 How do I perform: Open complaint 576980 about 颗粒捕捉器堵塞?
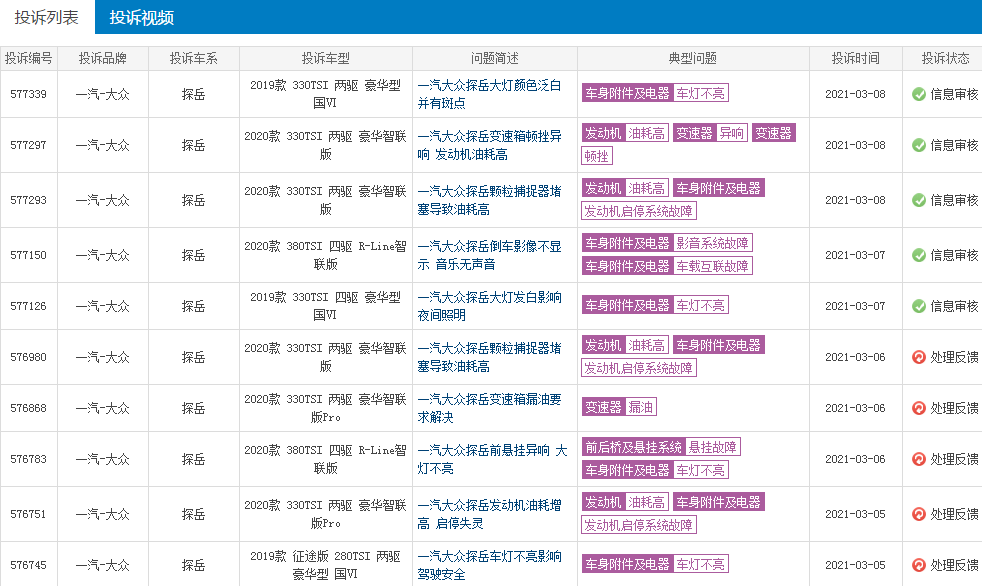(489, 357)
